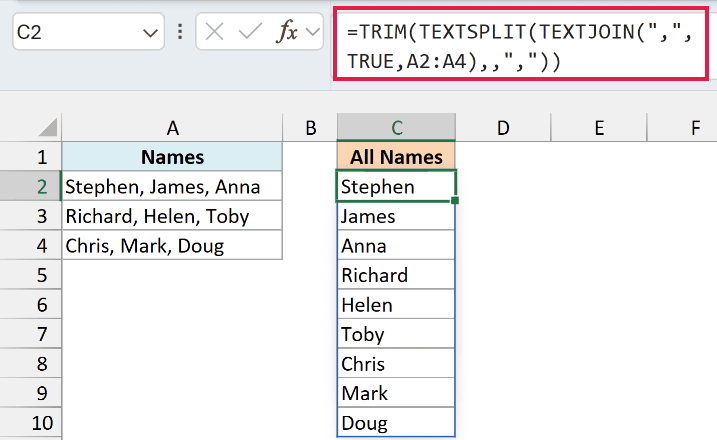This screenshot has height=440, width=717.
Task: Click the three-dot formula bar handle
Action: point(180,32)
